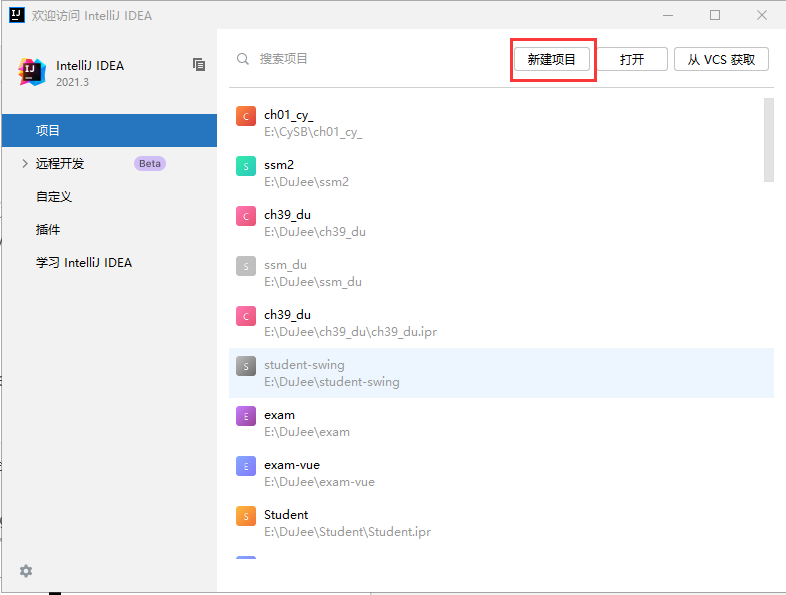Click the 从 VCS 获取 button
Image resolution: width=786 pixels, height=595 pixels.
pyautogui.click(x=721, y=60)
